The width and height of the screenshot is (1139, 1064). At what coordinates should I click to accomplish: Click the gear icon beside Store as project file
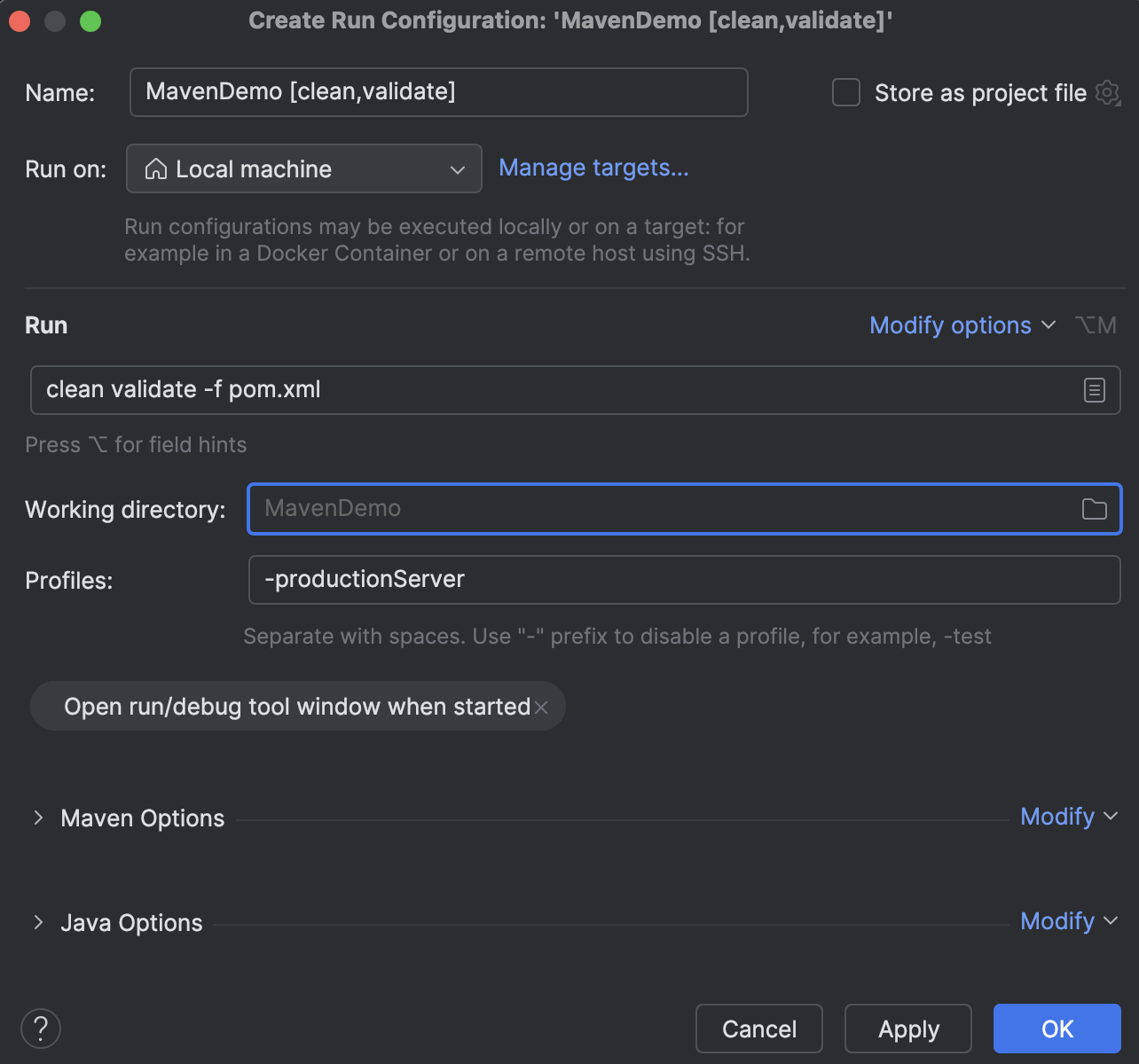click(1107, 92)
